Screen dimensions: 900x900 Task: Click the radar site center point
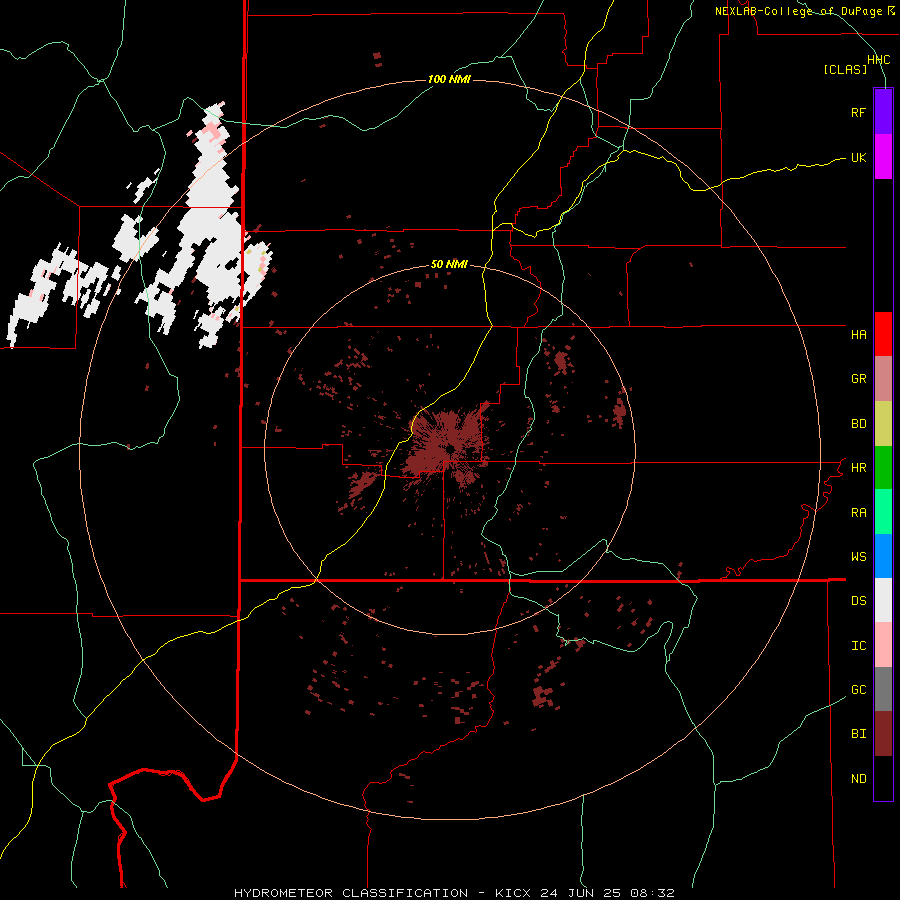pyautogui.click(x=451, y=448)
